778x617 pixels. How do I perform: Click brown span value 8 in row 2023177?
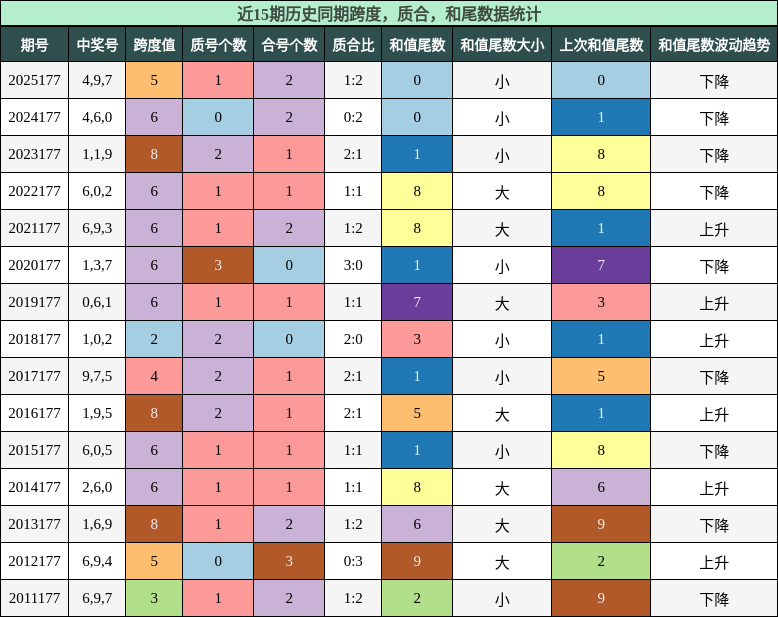pyautogui.click(x=154, y=154)
